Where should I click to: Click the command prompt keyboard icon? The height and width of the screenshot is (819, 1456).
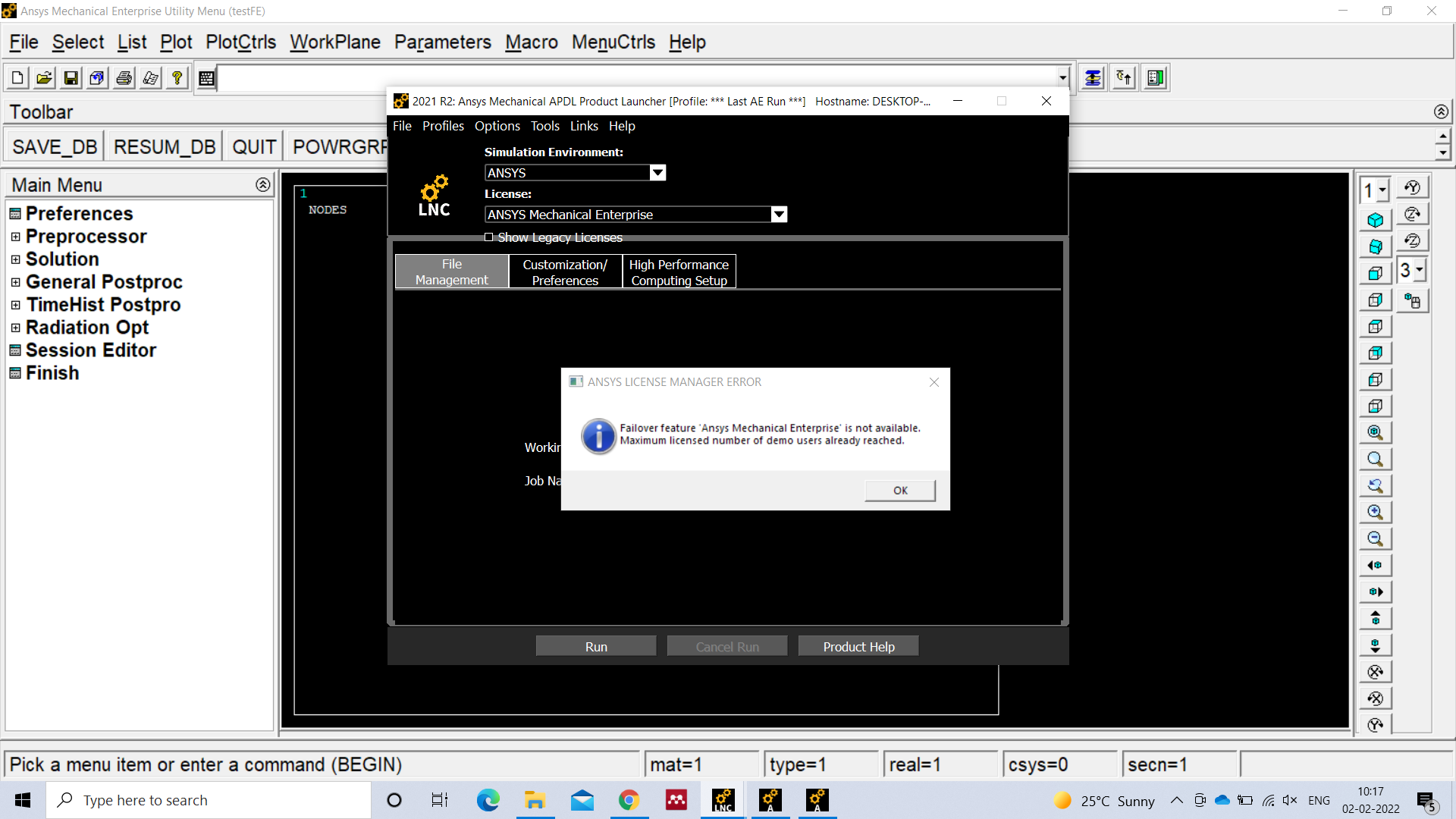(206, 78)
